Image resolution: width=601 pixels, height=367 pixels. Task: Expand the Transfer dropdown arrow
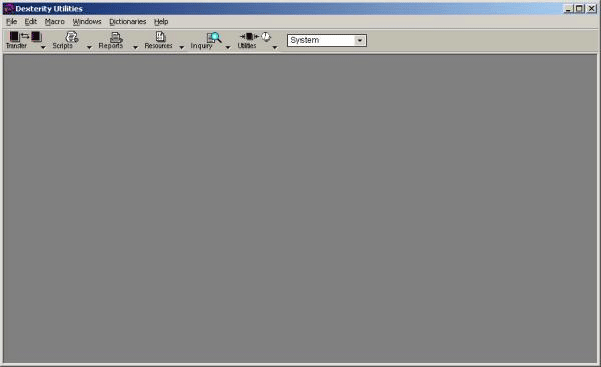coord(43,47)
